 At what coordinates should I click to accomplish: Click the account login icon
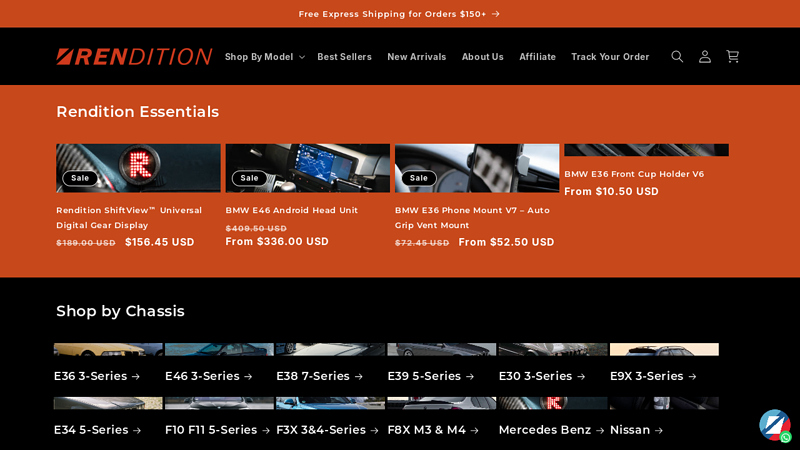(x=705, y=57)
